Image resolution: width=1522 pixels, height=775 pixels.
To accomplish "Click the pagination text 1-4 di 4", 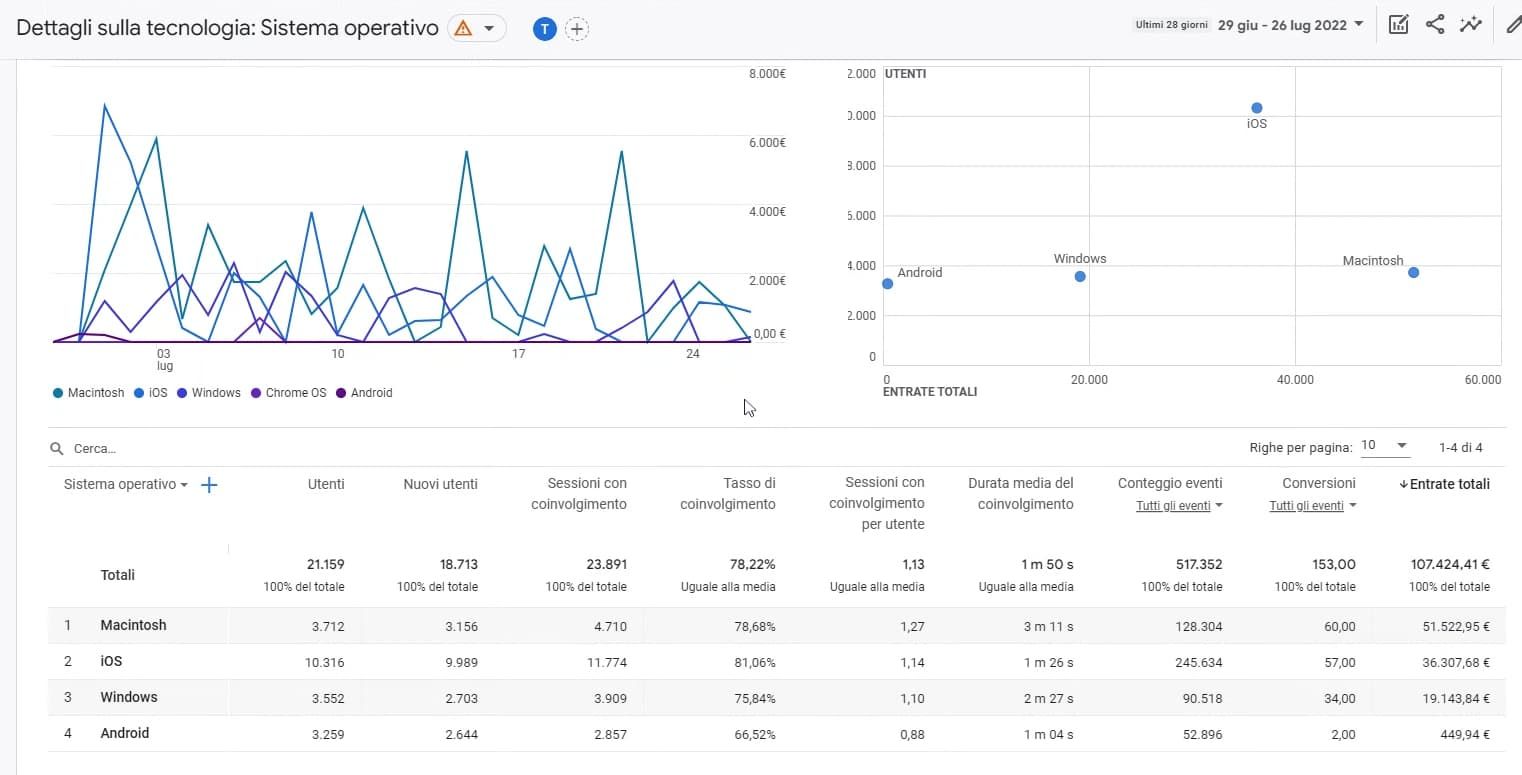I will point(1461,447).
